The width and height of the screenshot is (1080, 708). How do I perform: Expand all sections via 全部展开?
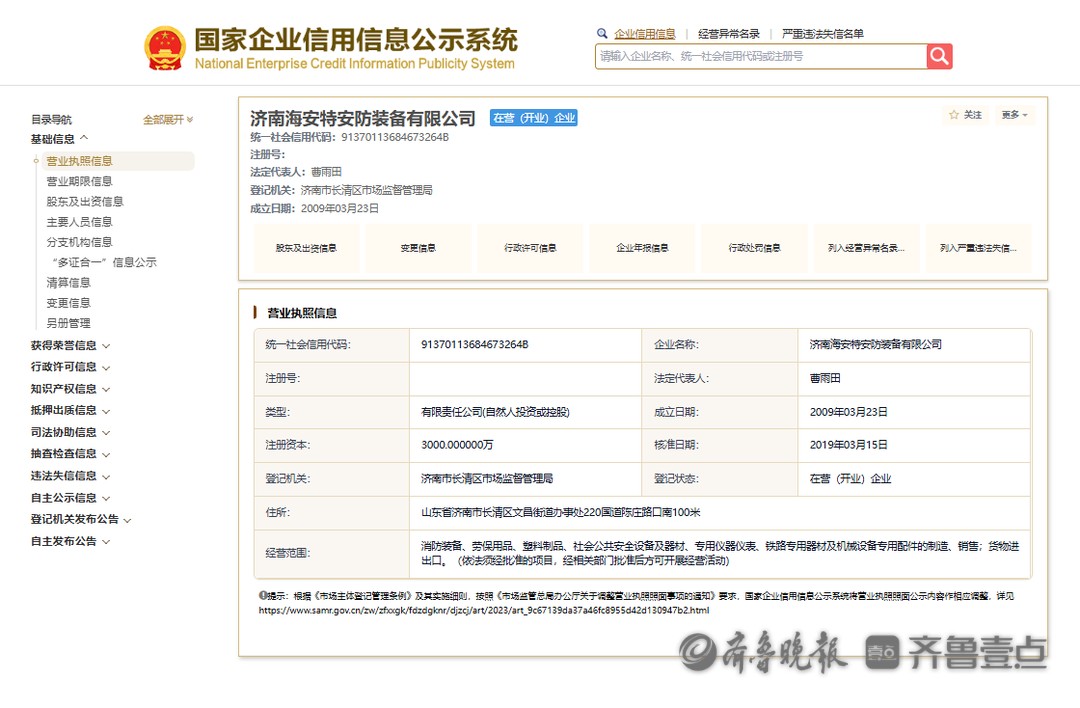pos(167,120)
